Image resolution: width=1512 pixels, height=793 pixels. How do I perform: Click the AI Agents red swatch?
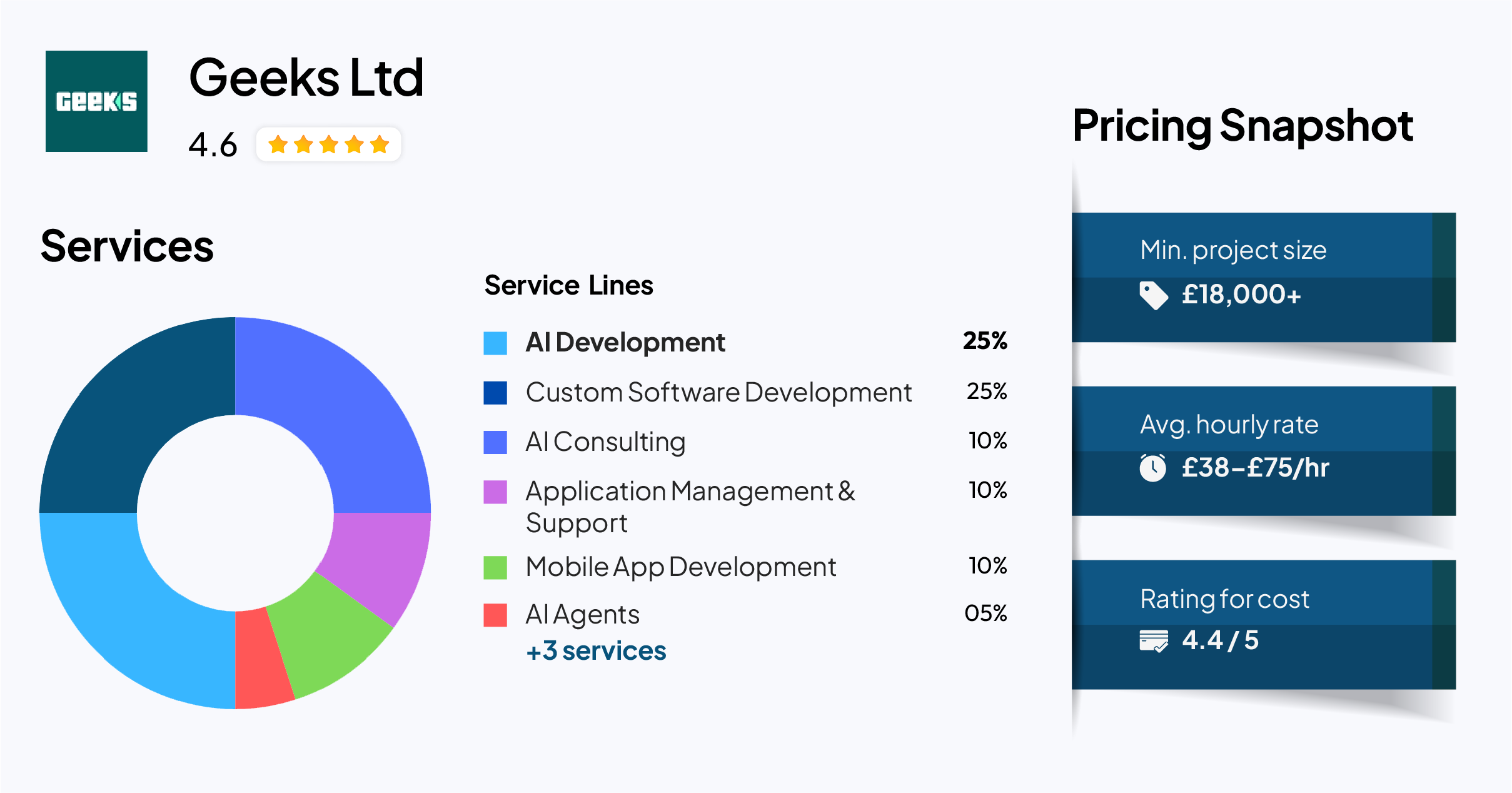(x=495, y=615)
